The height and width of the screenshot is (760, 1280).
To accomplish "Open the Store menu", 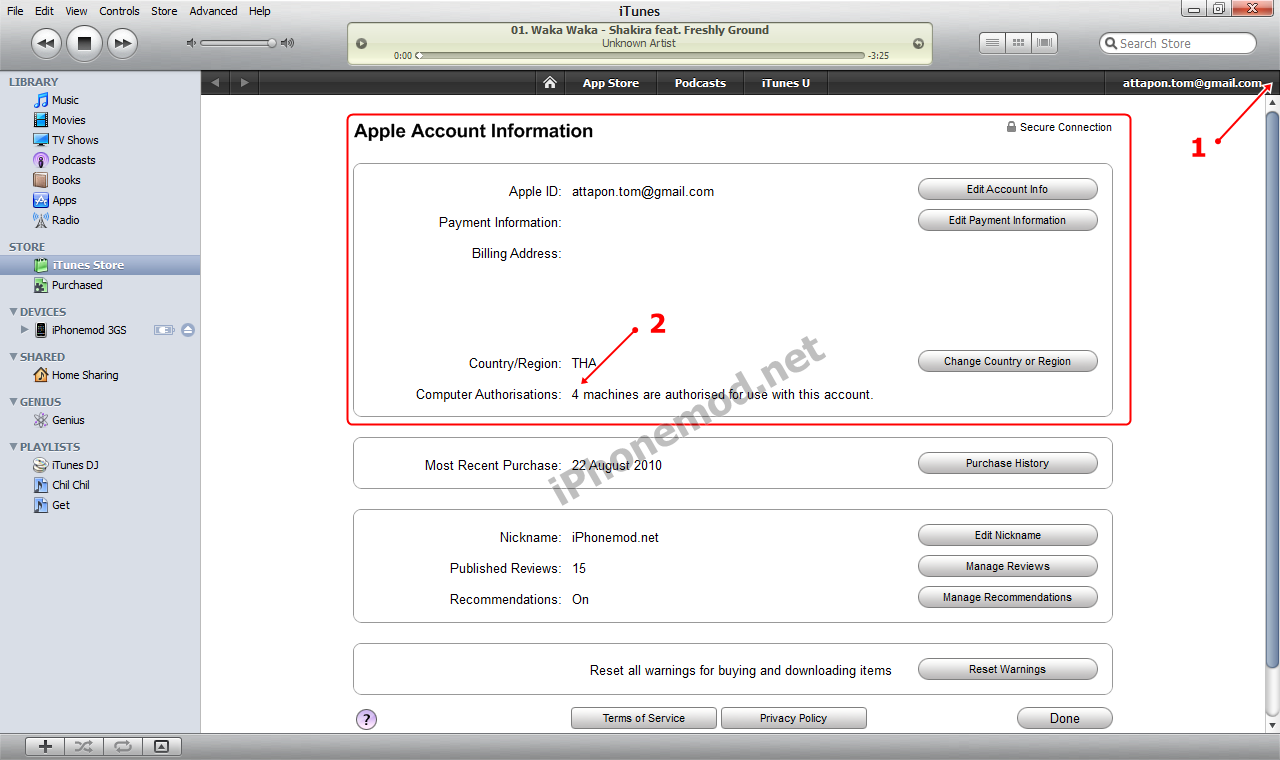I will pos(164,11).
